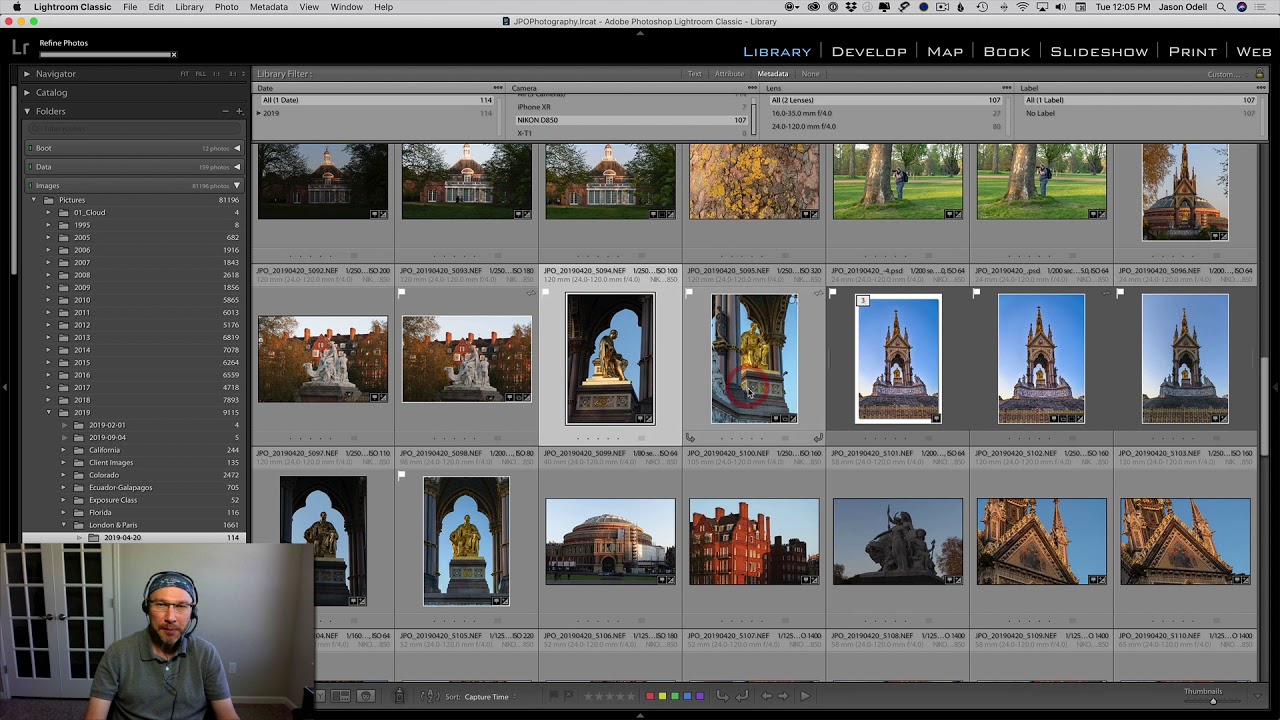Image resolution: width=1280 pixels, height=720 pixels.
Task: Expand the Catalog panel
Action: 27,92
